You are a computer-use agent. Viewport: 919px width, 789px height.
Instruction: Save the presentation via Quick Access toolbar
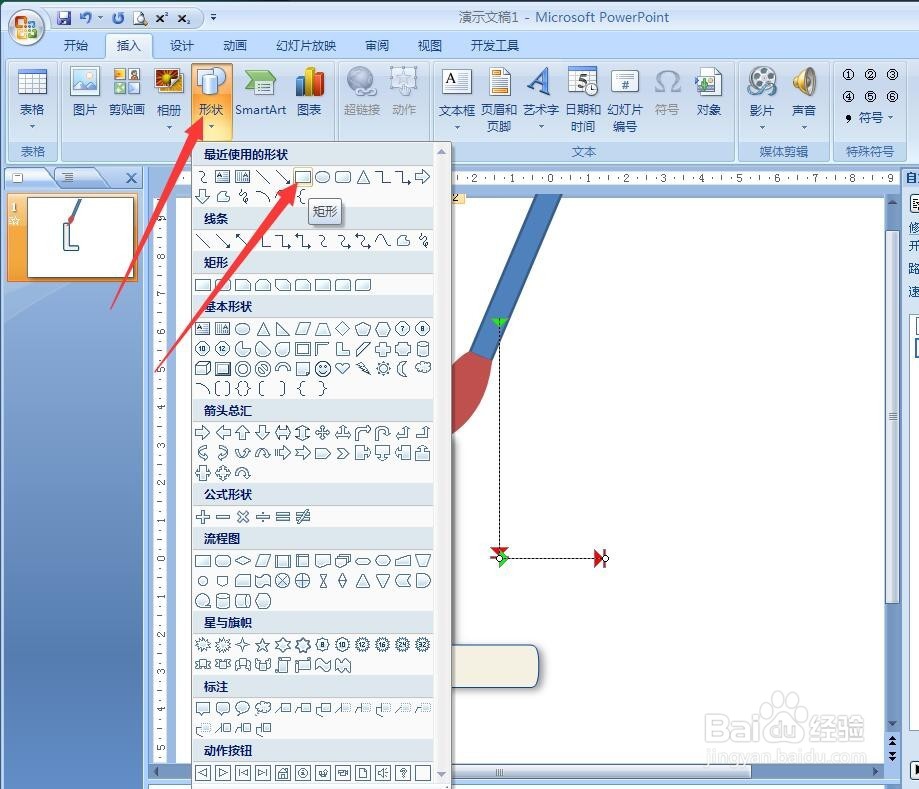(x=64, y=17)
